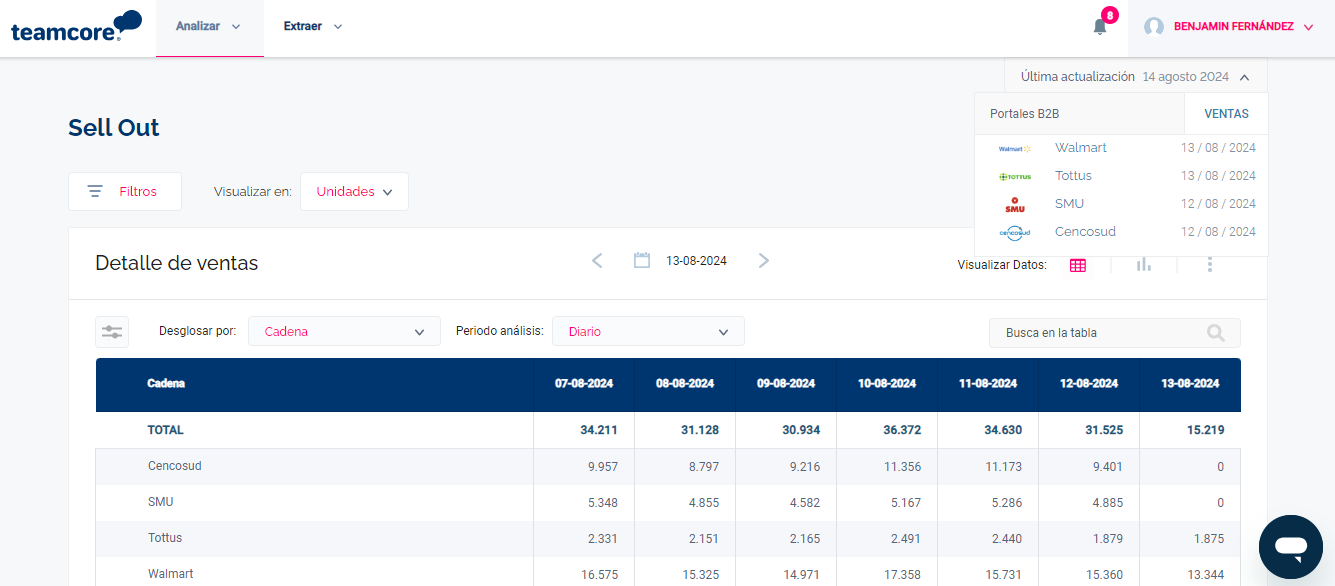
Task: Open the three-dot more options menu
Action: tap(1210, 264)
